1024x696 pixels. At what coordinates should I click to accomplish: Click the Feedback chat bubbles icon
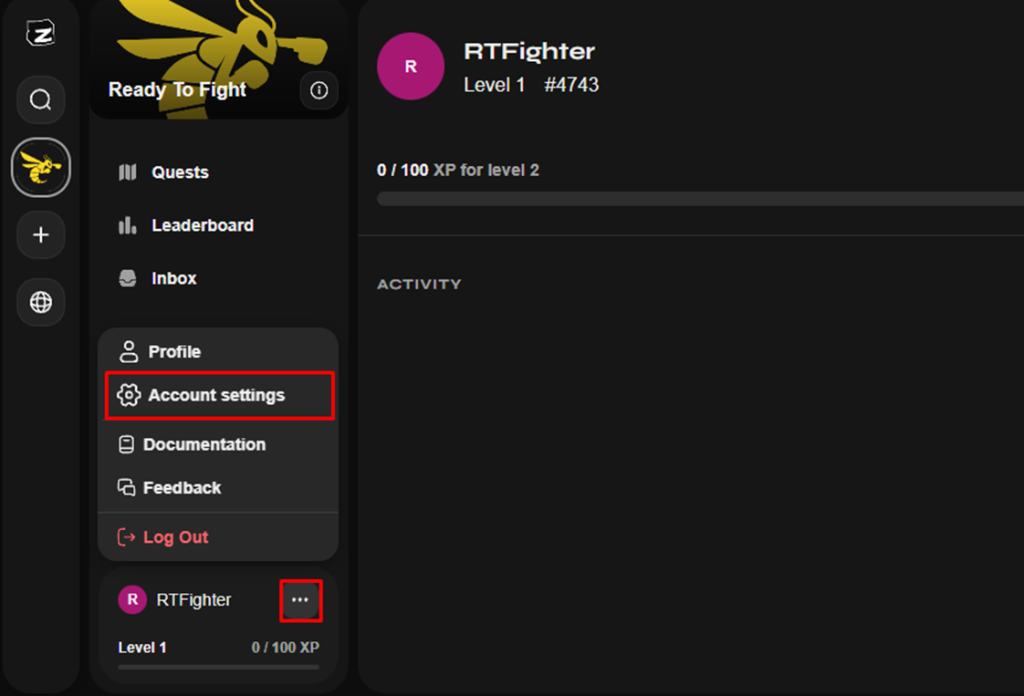[x=126, y=488]
